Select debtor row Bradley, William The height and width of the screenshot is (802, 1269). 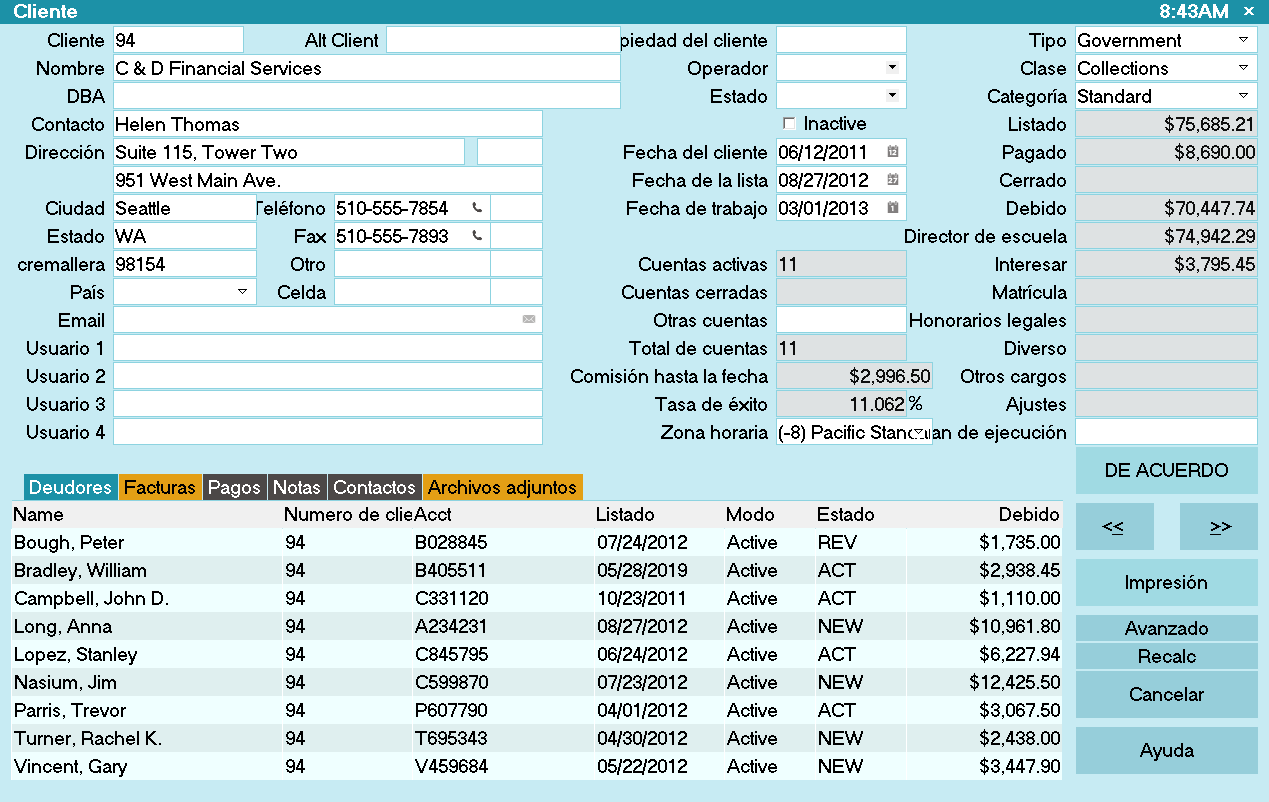click(537, 570)
